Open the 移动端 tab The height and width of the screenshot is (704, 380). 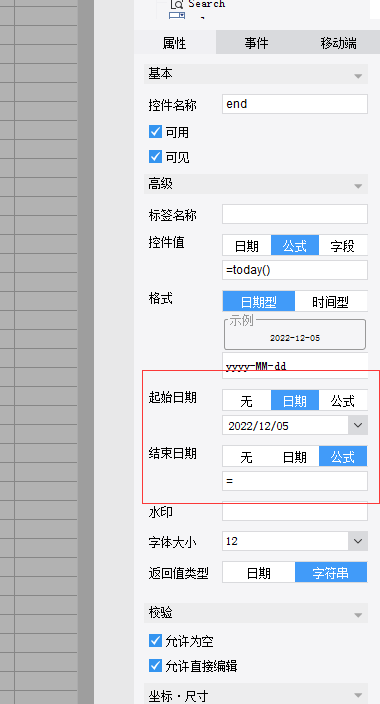pyautogui.click(x=338, y=43)
